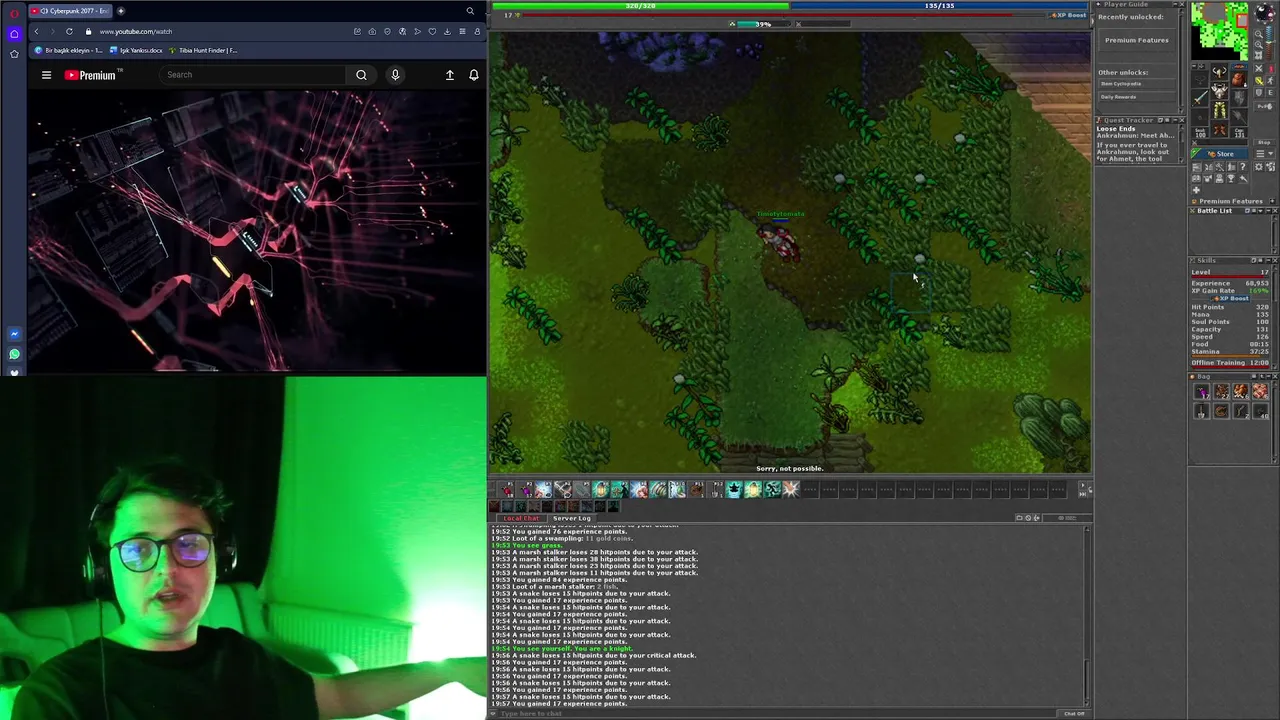Screen dimensions: 1280x720
Task: Toggle the chase opponent mode icon
Action: click(x=1269, y=81)
